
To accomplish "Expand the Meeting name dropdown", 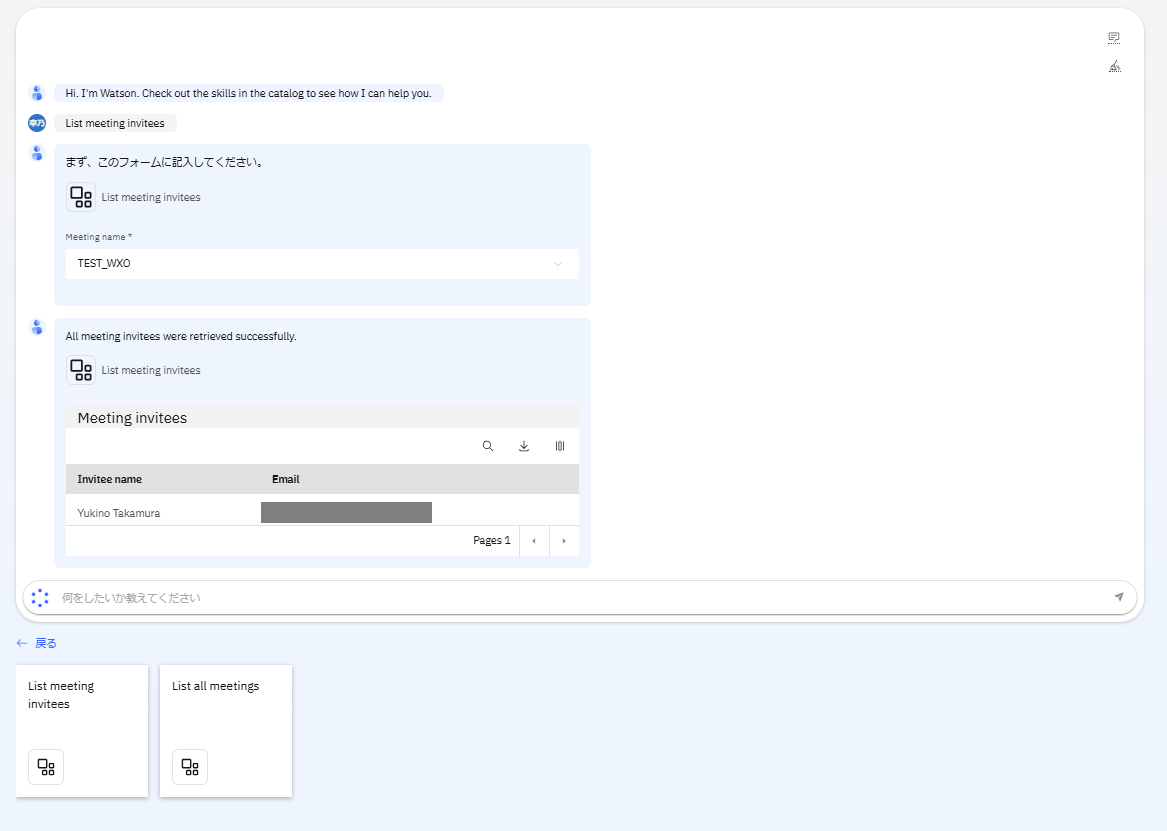I will pos(558,264).
